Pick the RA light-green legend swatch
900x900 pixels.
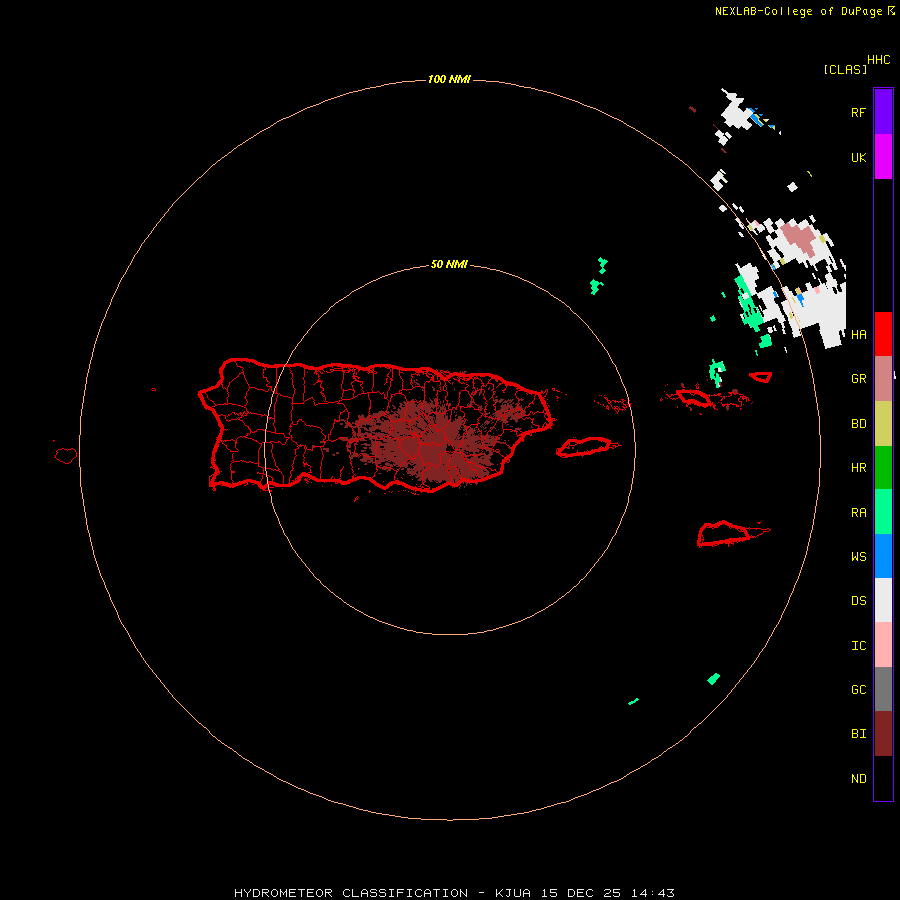pos(883,512)
